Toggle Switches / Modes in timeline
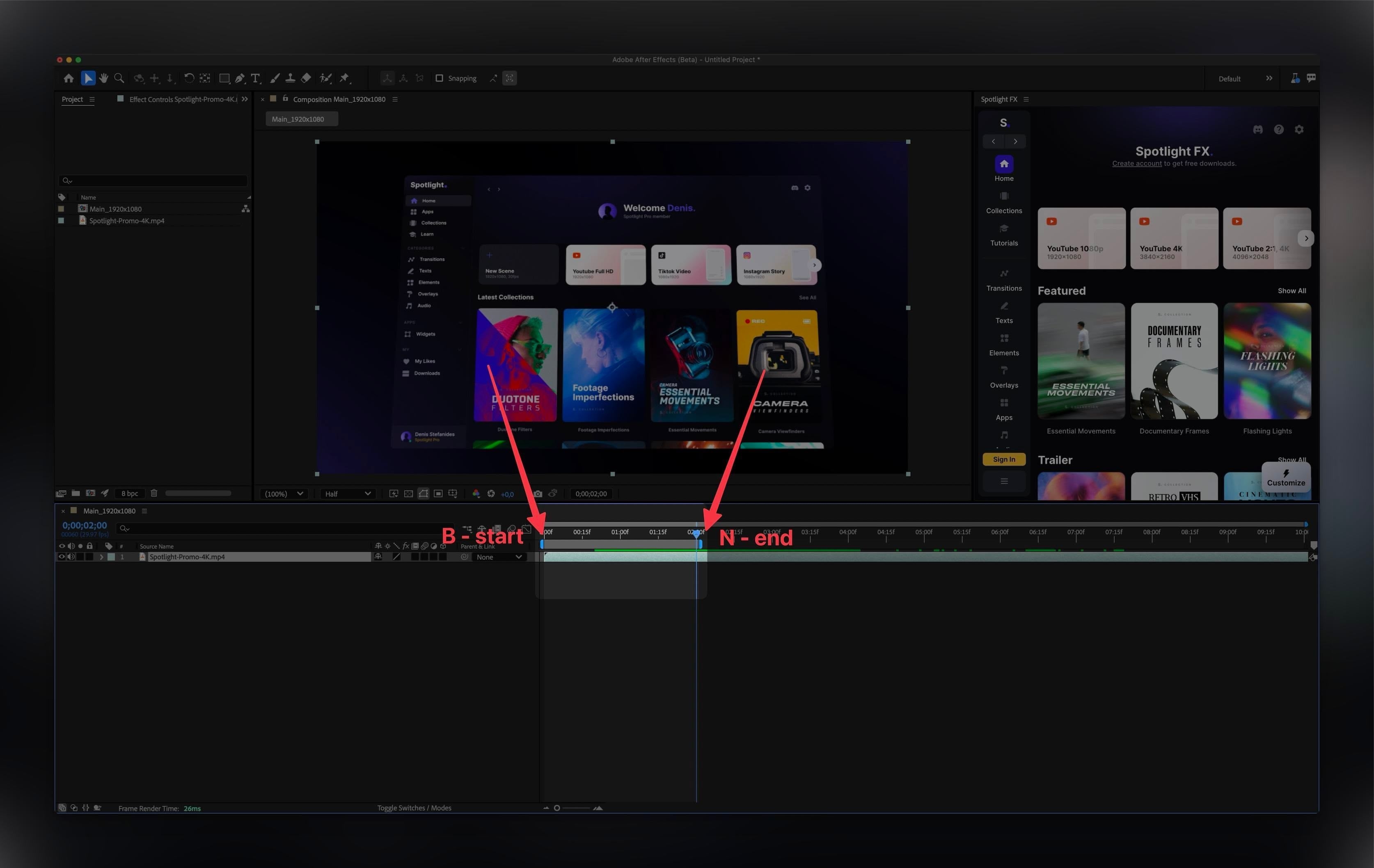 (414, 808)
